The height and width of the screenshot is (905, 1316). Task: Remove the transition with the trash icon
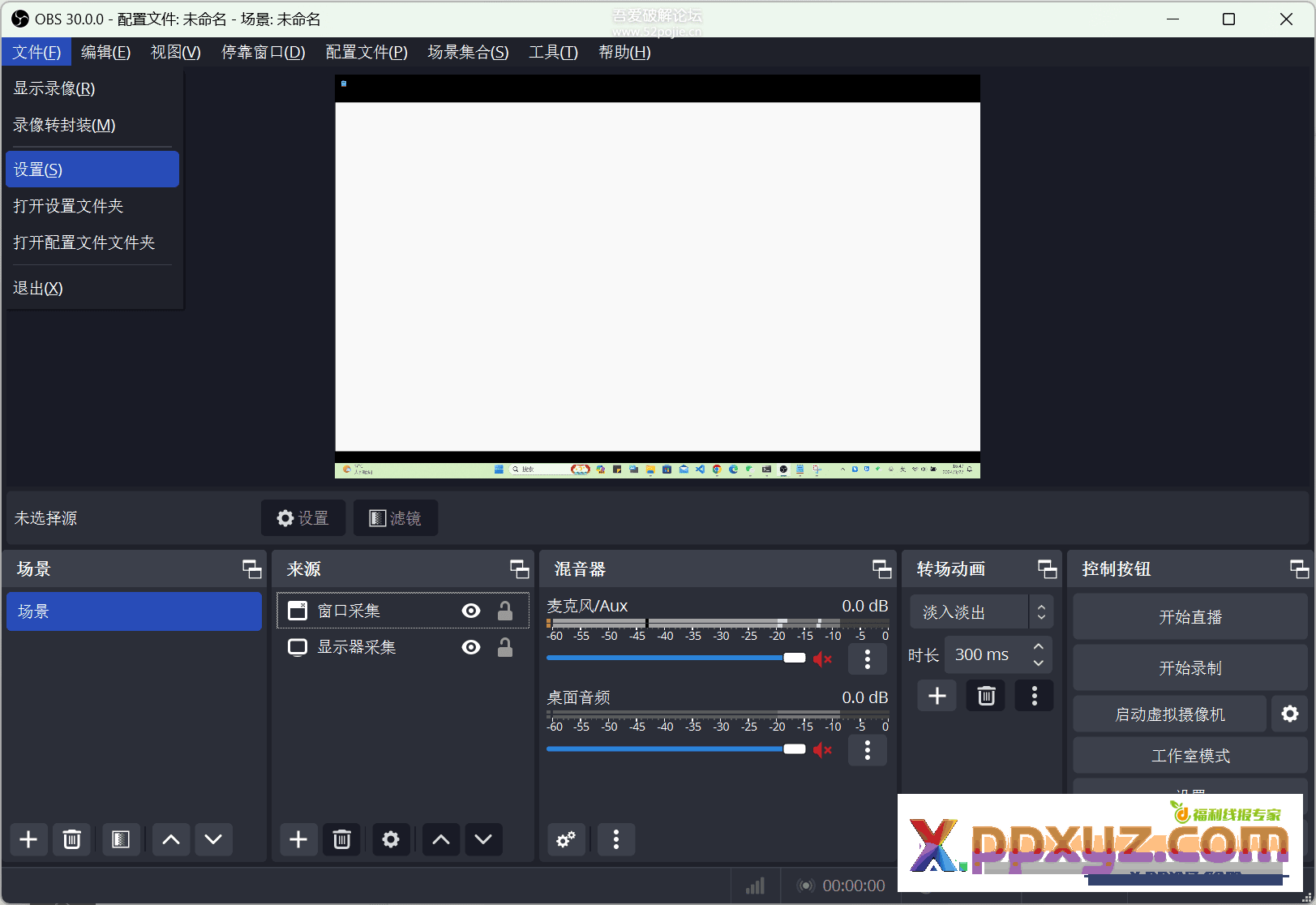[986, 696]
